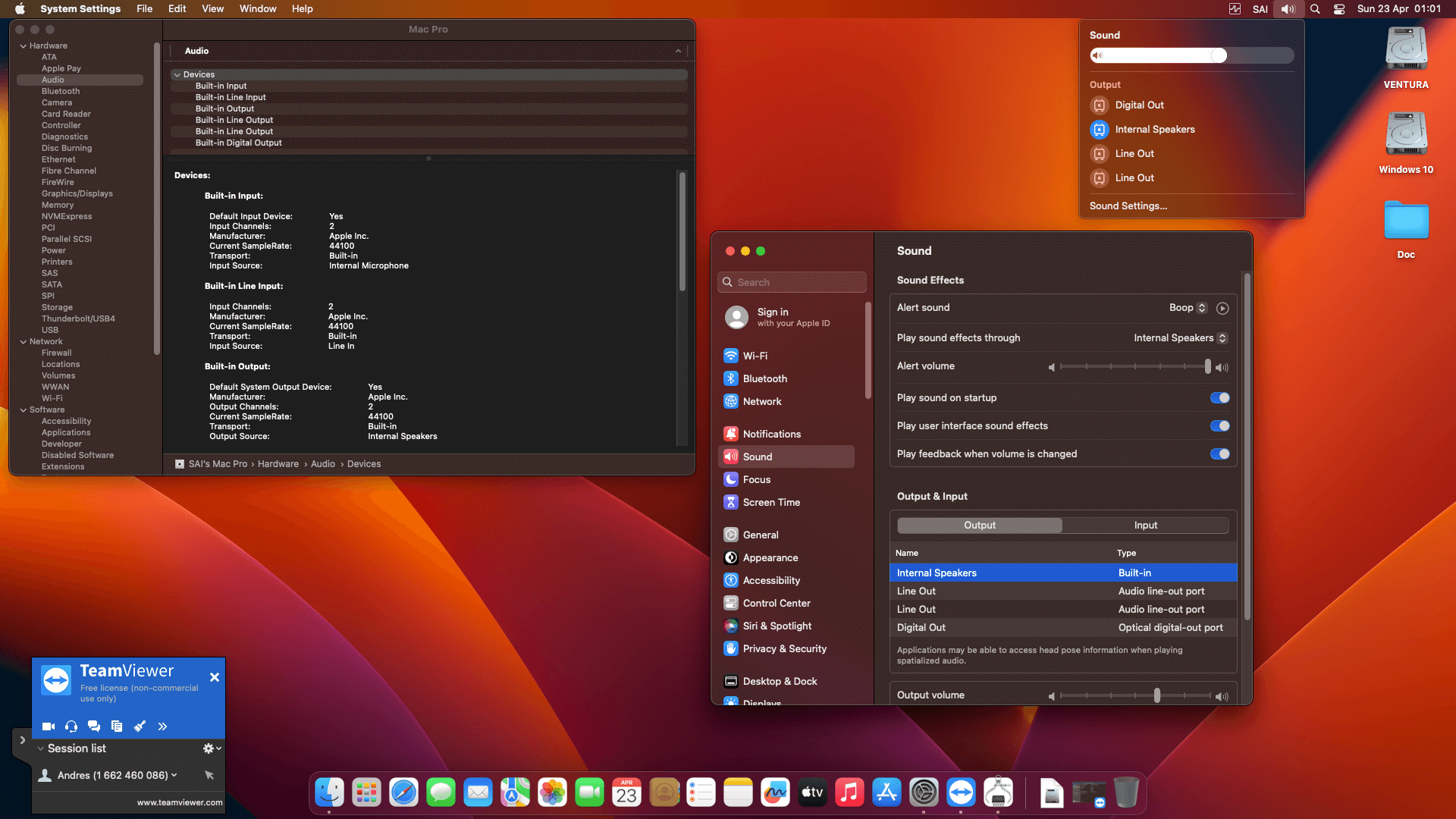
Task: Open Music app in the Dock
Action: point(849,793)
